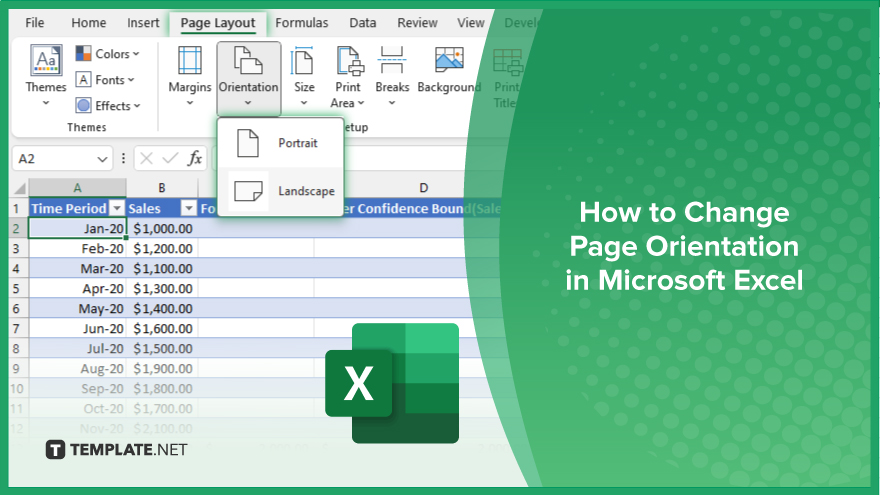Open theme Effects options

(x=108, y=106)
